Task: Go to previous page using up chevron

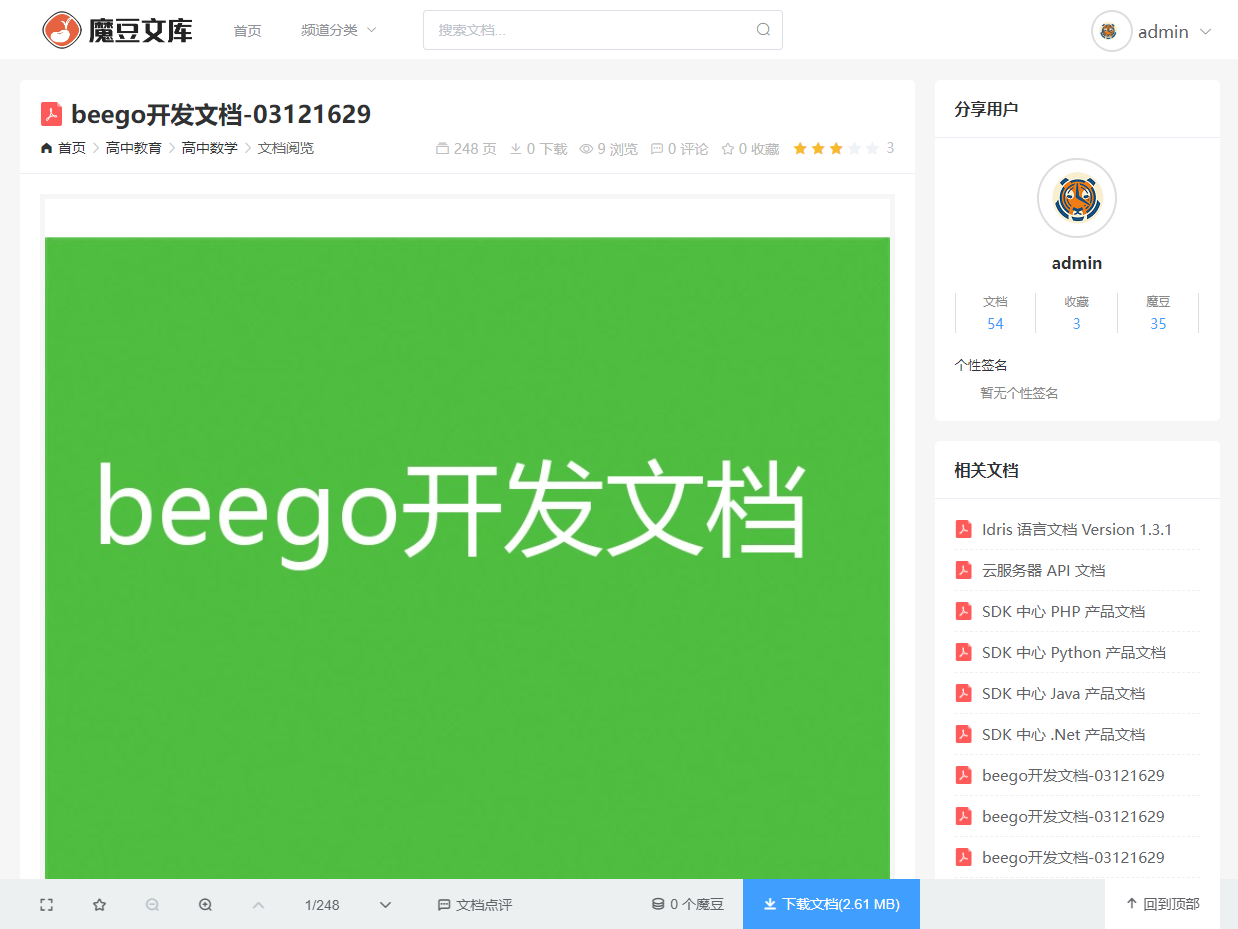Action: click(x=258, y=905)
